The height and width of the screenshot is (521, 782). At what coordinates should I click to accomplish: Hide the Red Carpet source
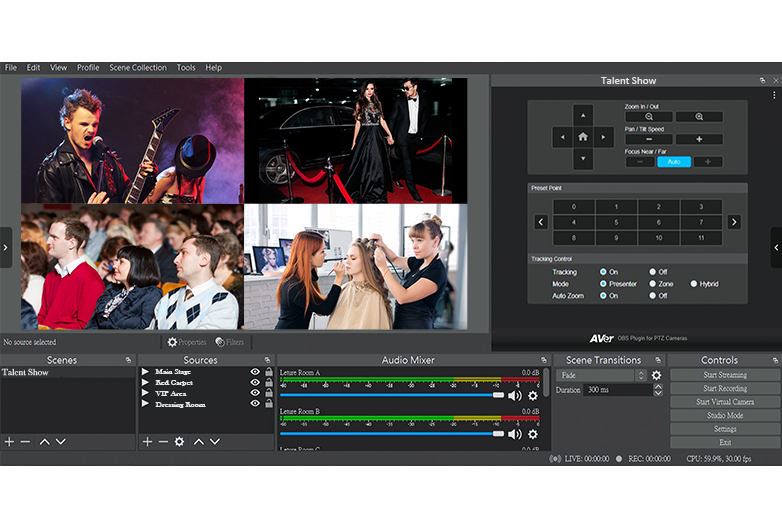255,383
